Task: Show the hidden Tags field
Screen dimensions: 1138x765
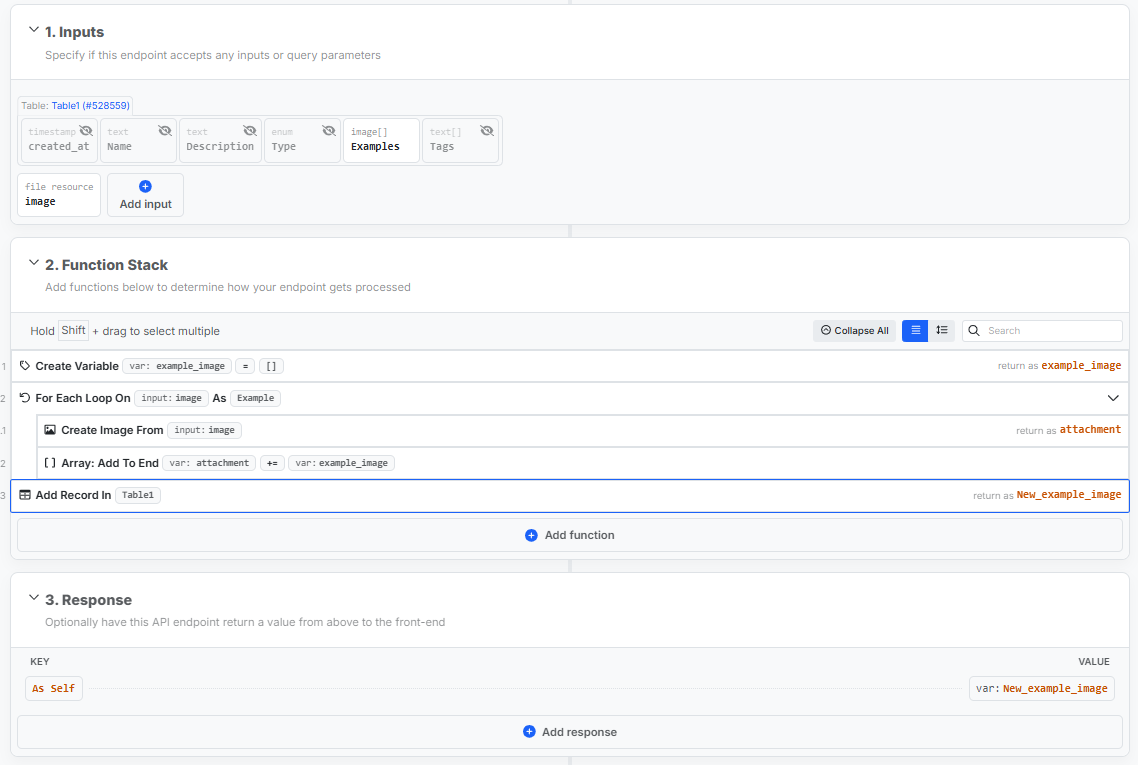Action: point(487,131)
